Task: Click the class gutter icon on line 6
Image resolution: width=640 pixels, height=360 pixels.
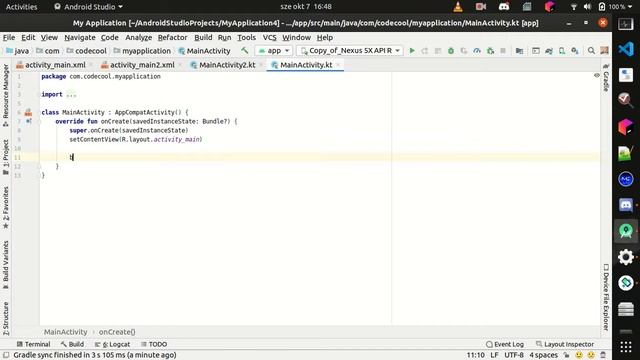Action: click(x=28, y=112)
